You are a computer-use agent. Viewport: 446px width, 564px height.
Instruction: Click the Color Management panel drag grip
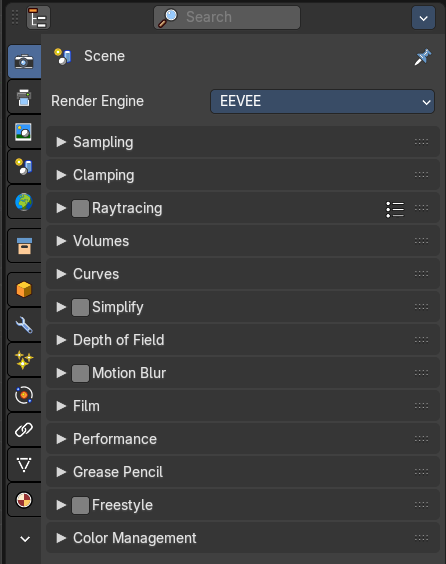click(421, 538)
